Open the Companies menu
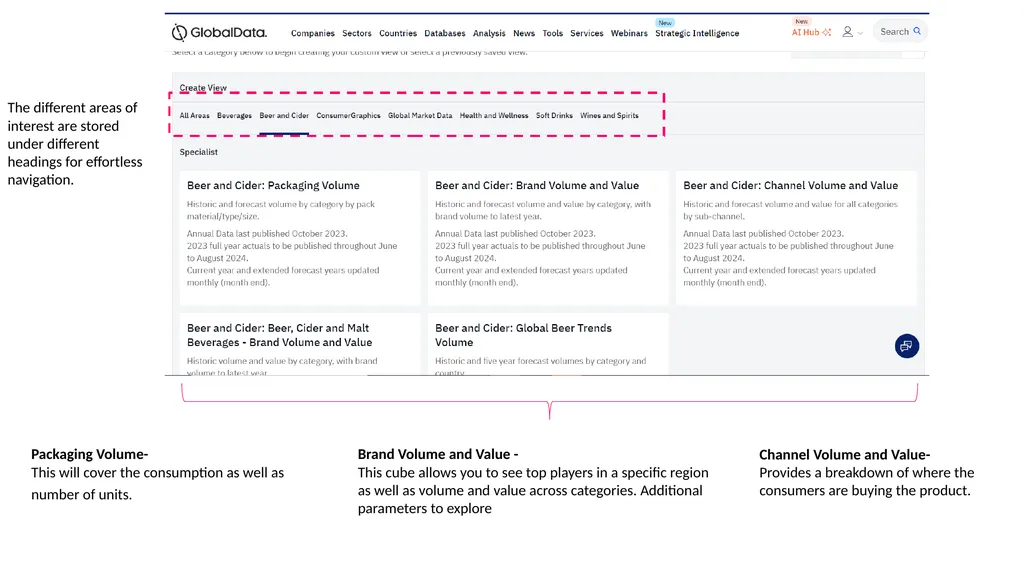 coord(313,33)
